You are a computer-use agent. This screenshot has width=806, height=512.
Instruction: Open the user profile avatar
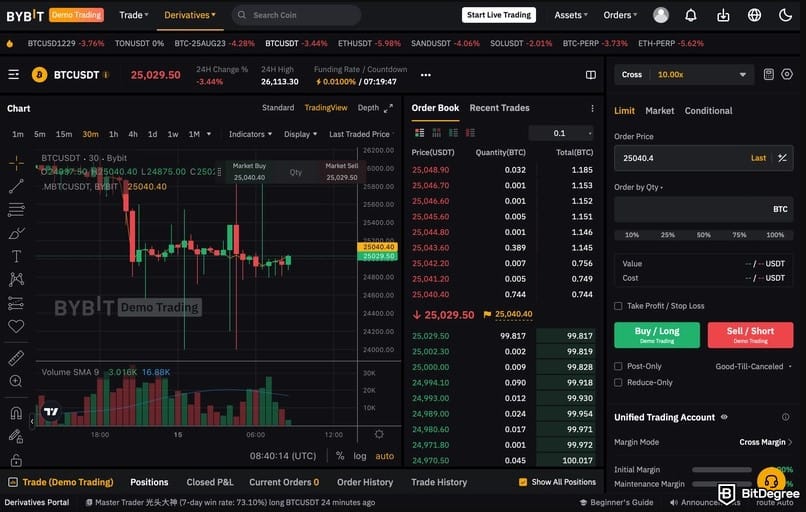661,15
